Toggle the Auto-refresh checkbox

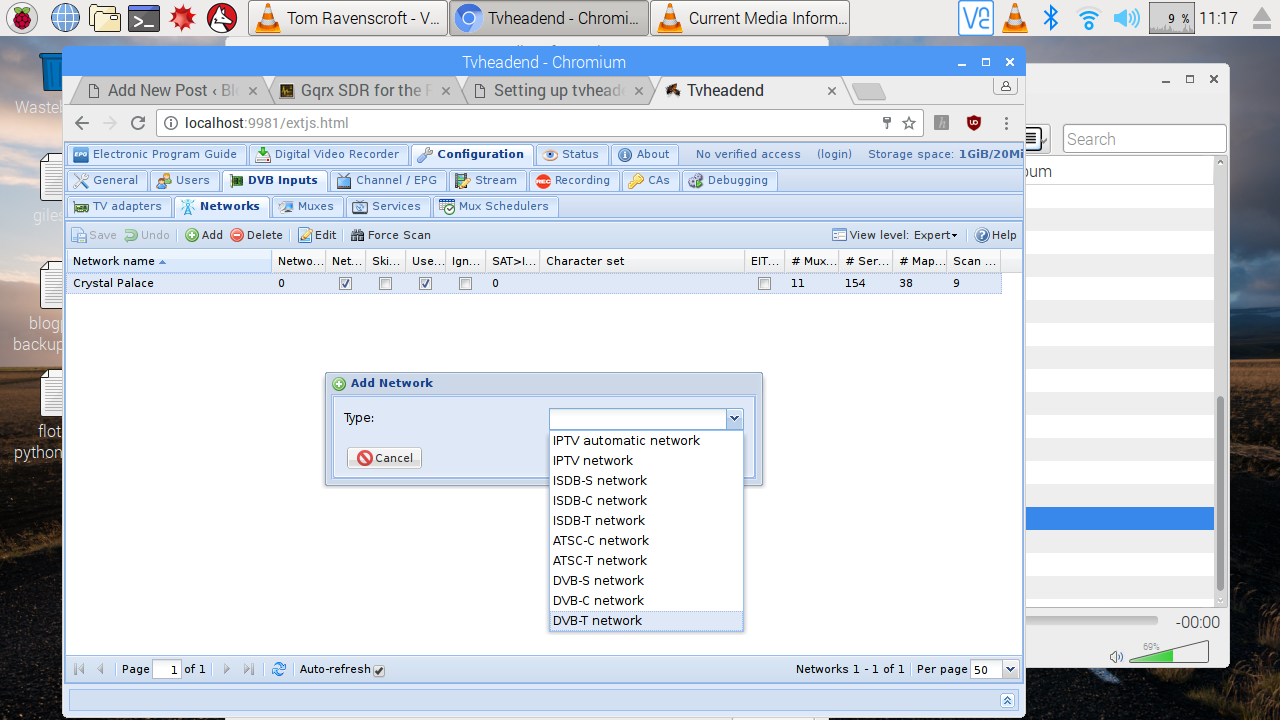(379, 670)
